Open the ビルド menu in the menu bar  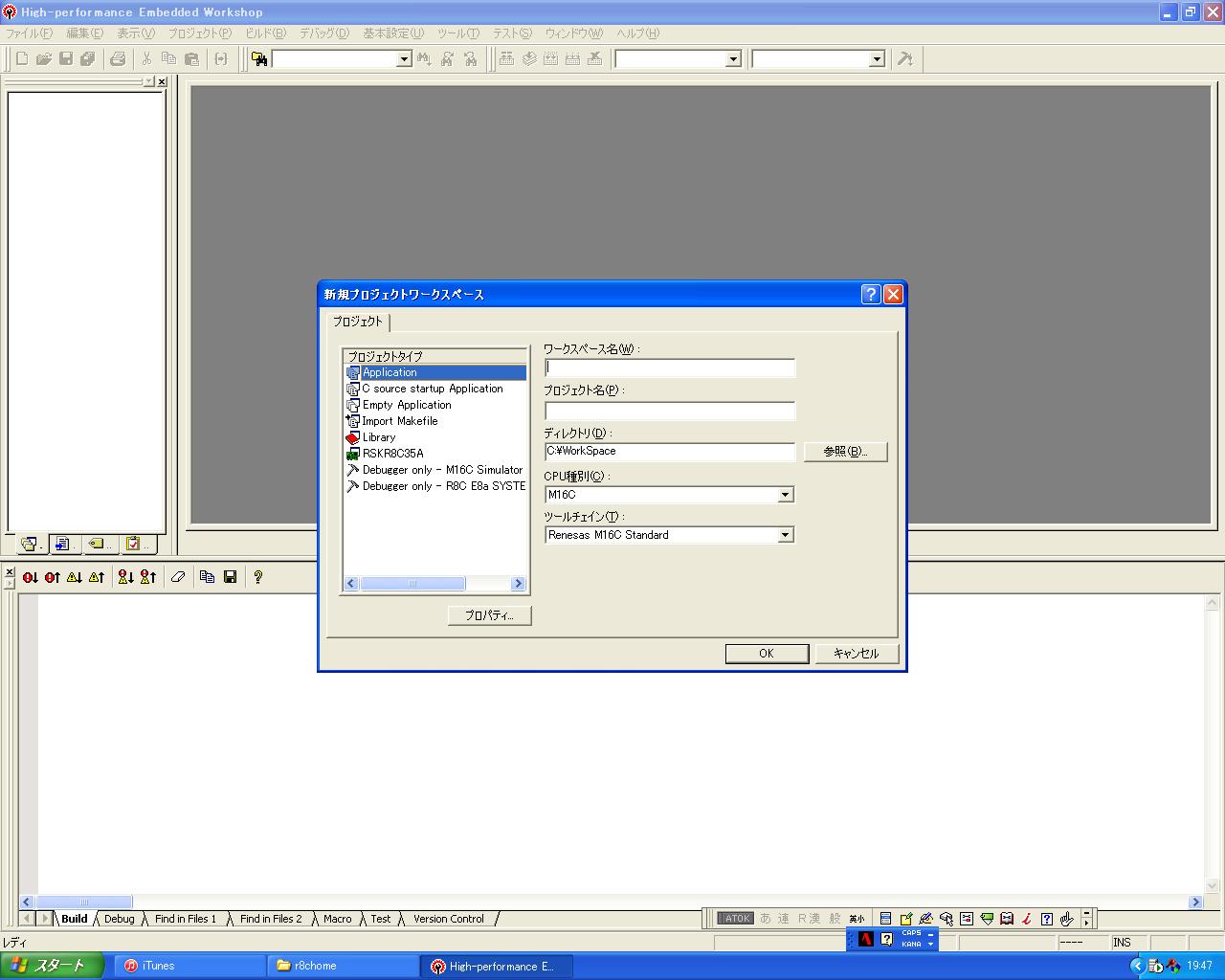click(x=265, y=33)
